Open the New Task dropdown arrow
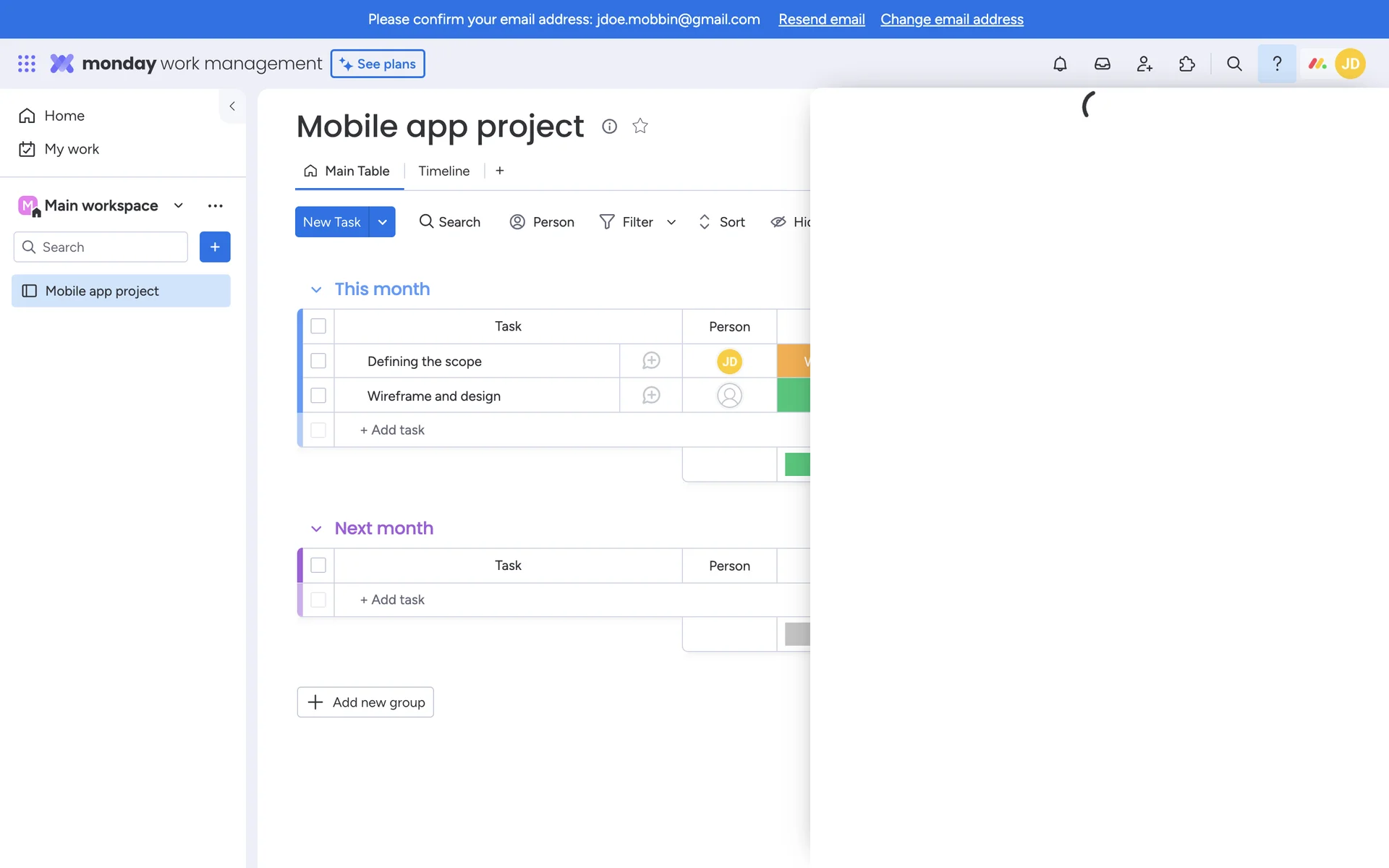The image size is (1389, 868). point(382,222)
